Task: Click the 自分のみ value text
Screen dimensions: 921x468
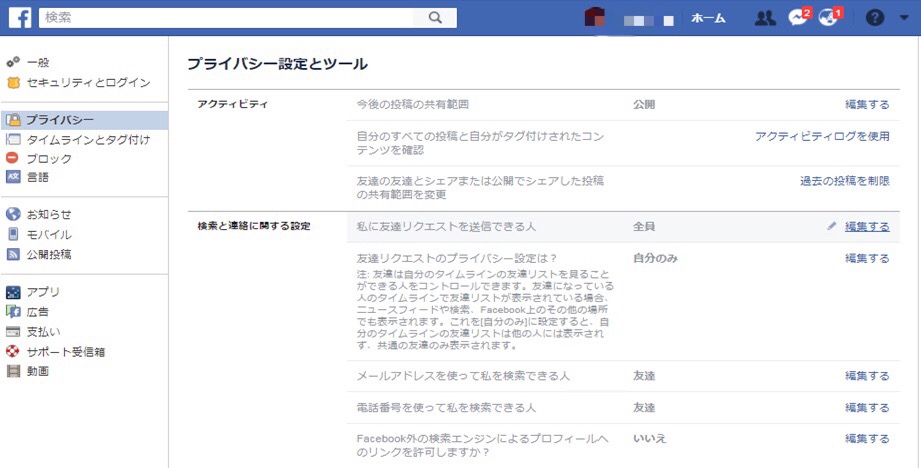Action: click(655, 258)
